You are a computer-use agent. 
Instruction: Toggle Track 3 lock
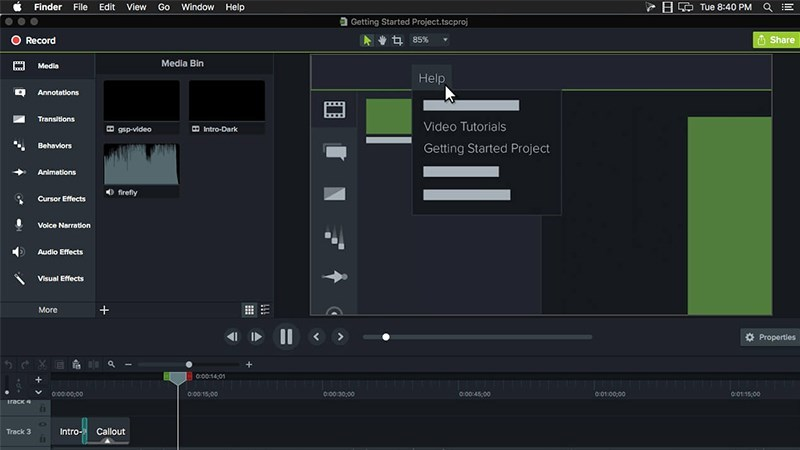tap(43, 438)
